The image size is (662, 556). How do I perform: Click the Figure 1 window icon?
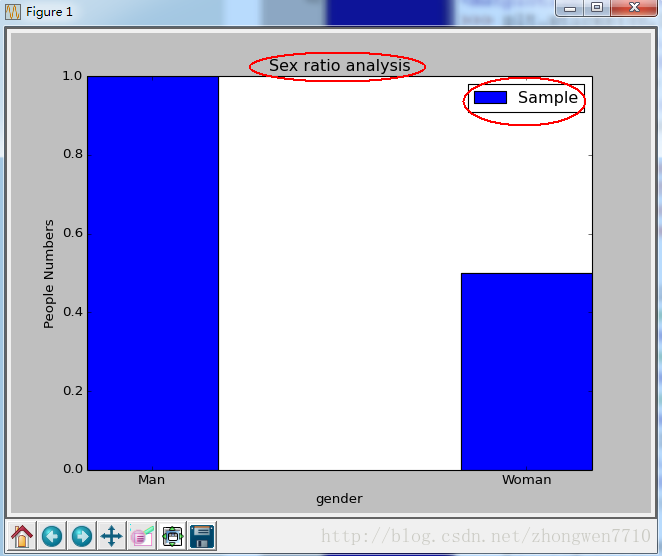(x=13, y=12)
